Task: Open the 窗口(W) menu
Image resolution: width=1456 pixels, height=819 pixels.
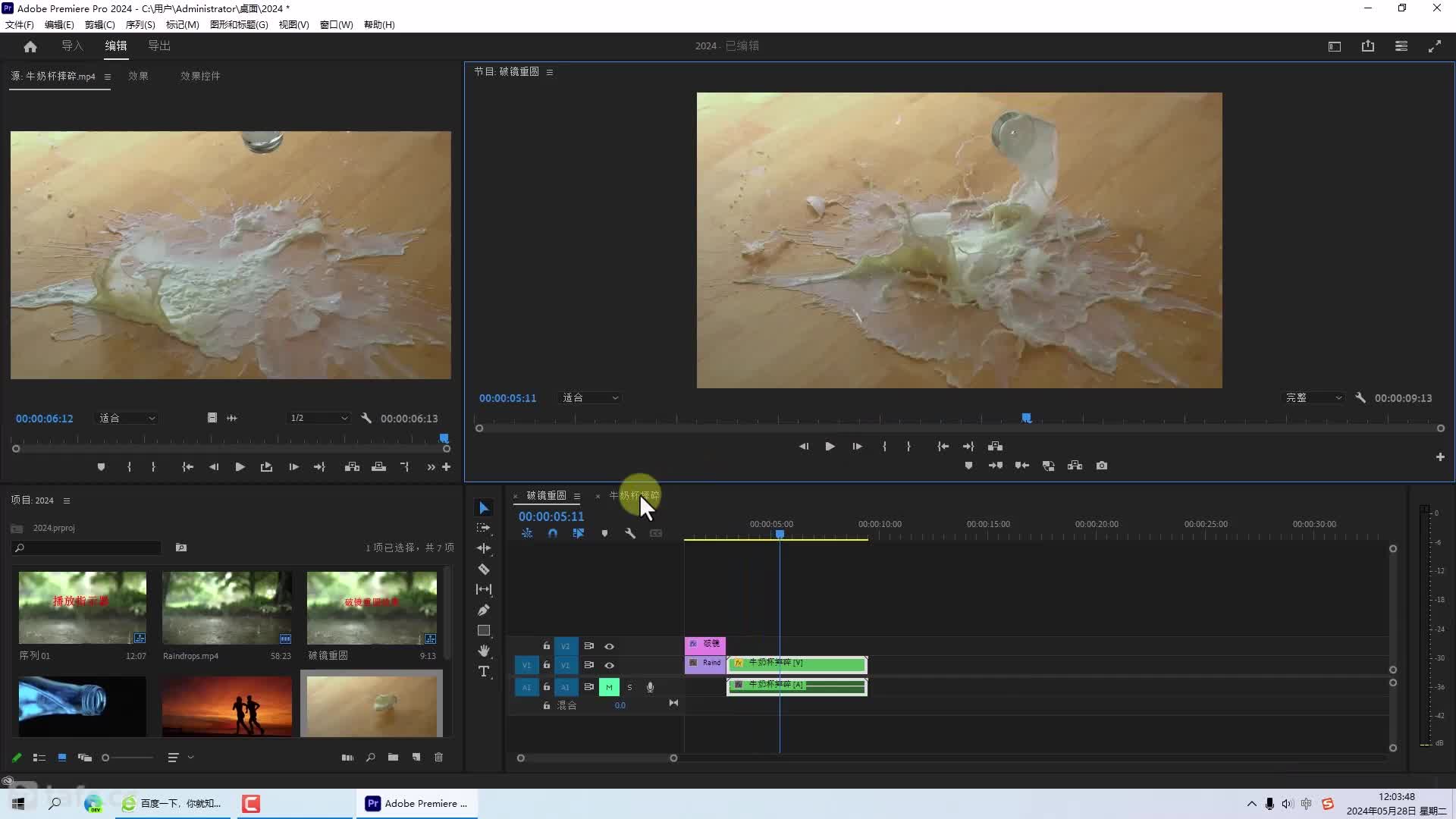Action: tap(337, 24)
